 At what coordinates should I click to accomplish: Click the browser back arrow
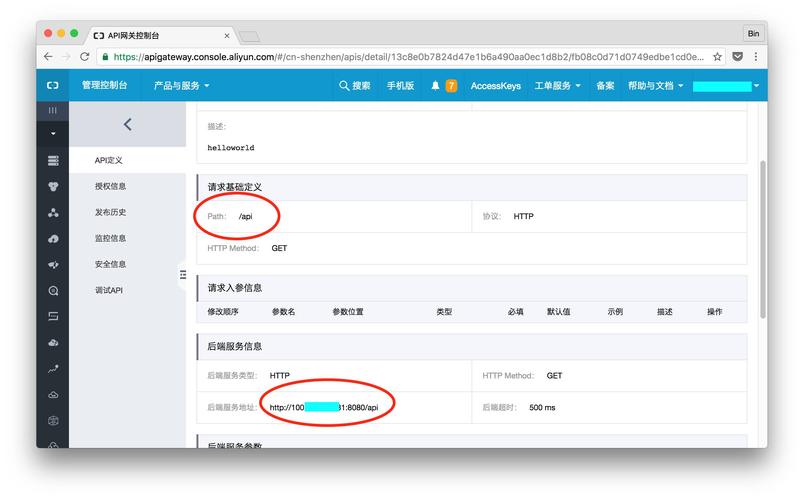[48, 56]
